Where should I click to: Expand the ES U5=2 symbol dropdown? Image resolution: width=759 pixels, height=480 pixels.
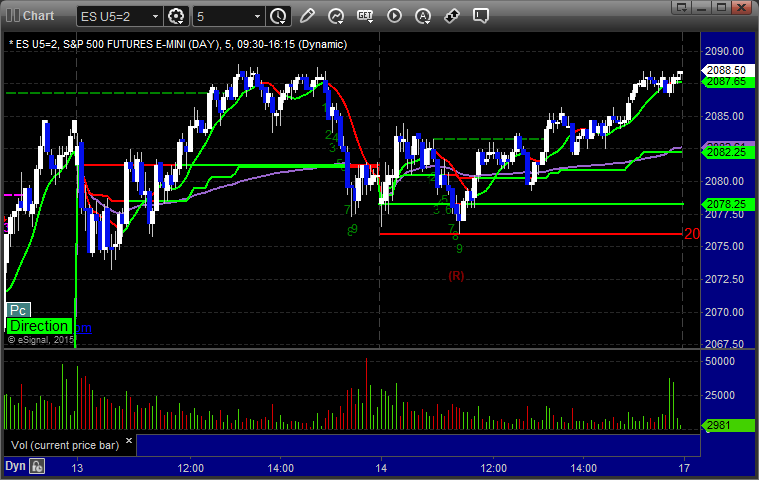pyautogui.click(x=155, y=16)
